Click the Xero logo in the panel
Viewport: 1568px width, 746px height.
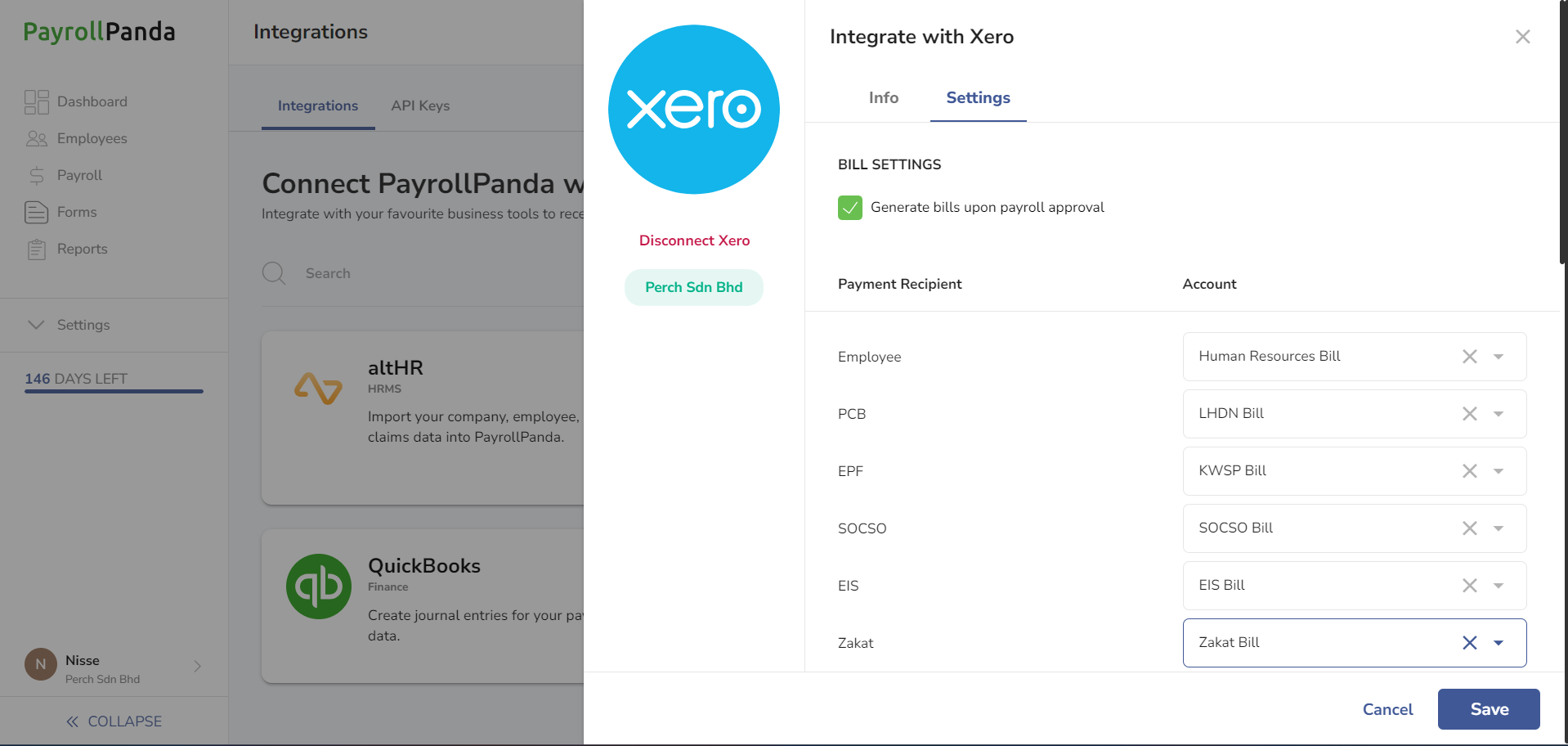693,110
